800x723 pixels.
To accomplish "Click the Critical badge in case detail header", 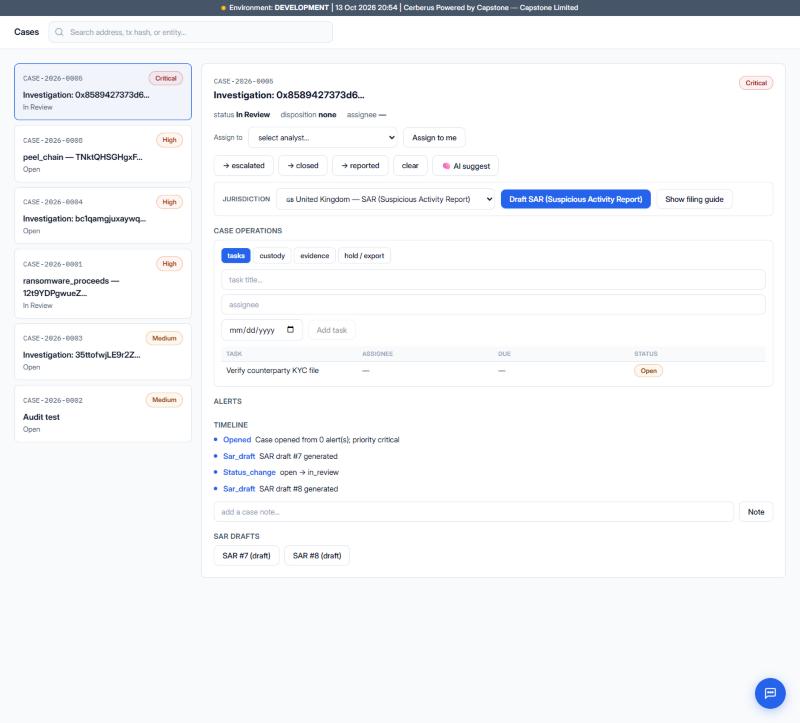I will pyautogui.click(x=756, y=83).
